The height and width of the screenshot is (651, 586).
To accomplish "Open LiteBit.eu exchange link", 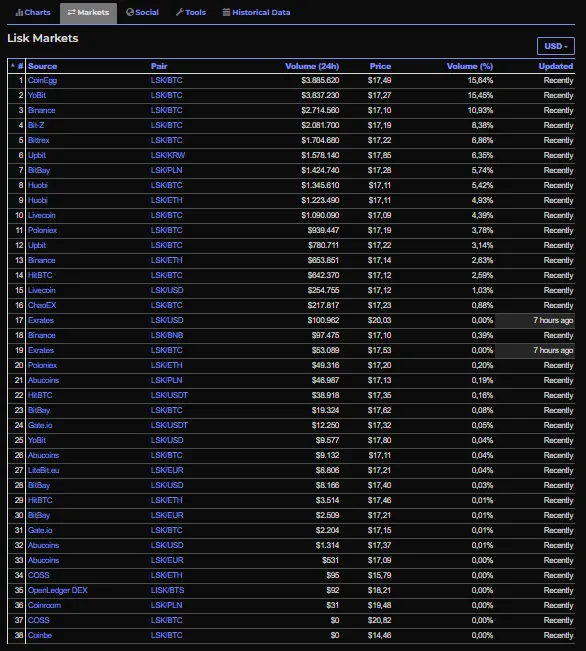I will point(44,470).
